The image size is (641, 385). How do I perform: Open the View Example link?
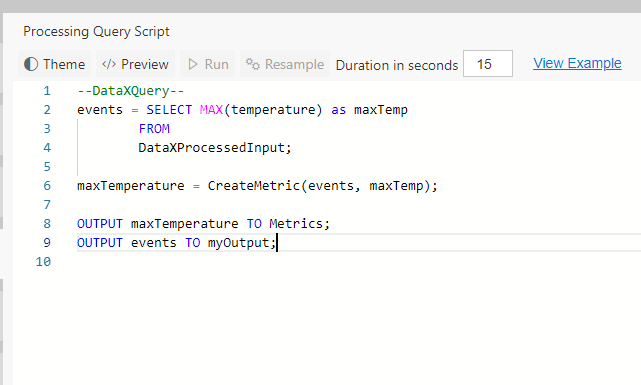577,63
